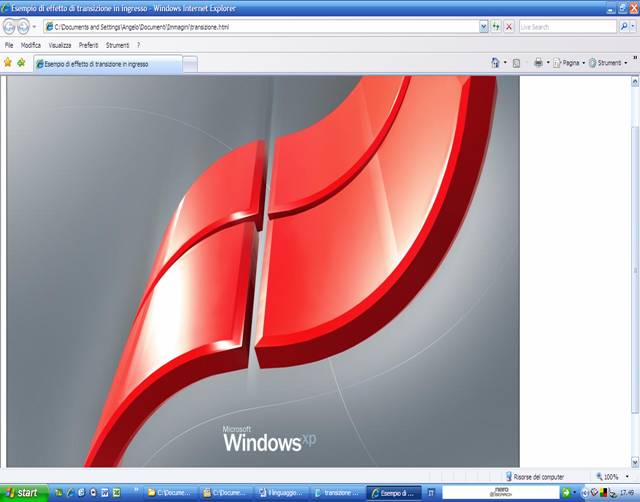Click the vertical scrollbar thumb
This screenshot has width=640, height=502.
(x=635, y=269)
